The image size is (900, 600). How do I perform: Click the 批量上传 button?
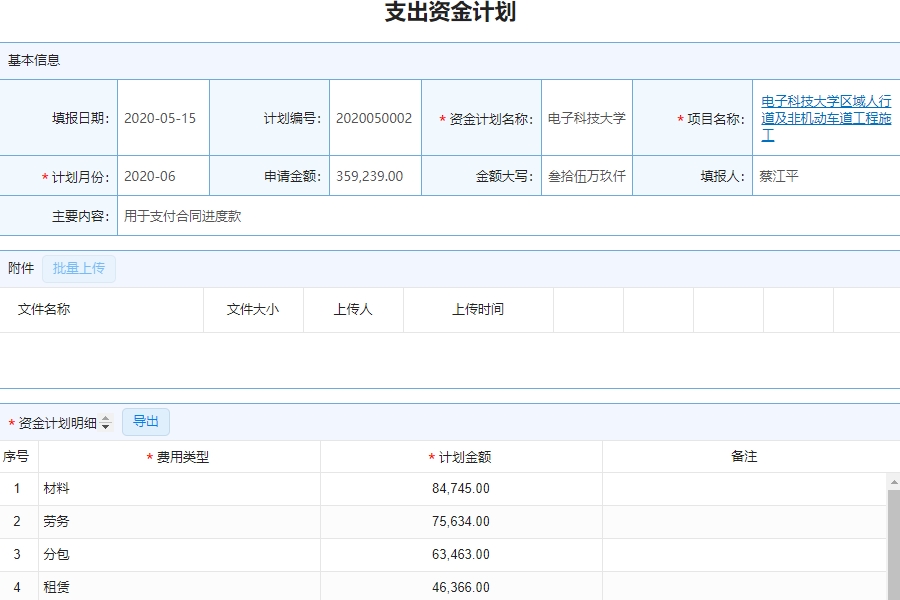tap(79, 269)
